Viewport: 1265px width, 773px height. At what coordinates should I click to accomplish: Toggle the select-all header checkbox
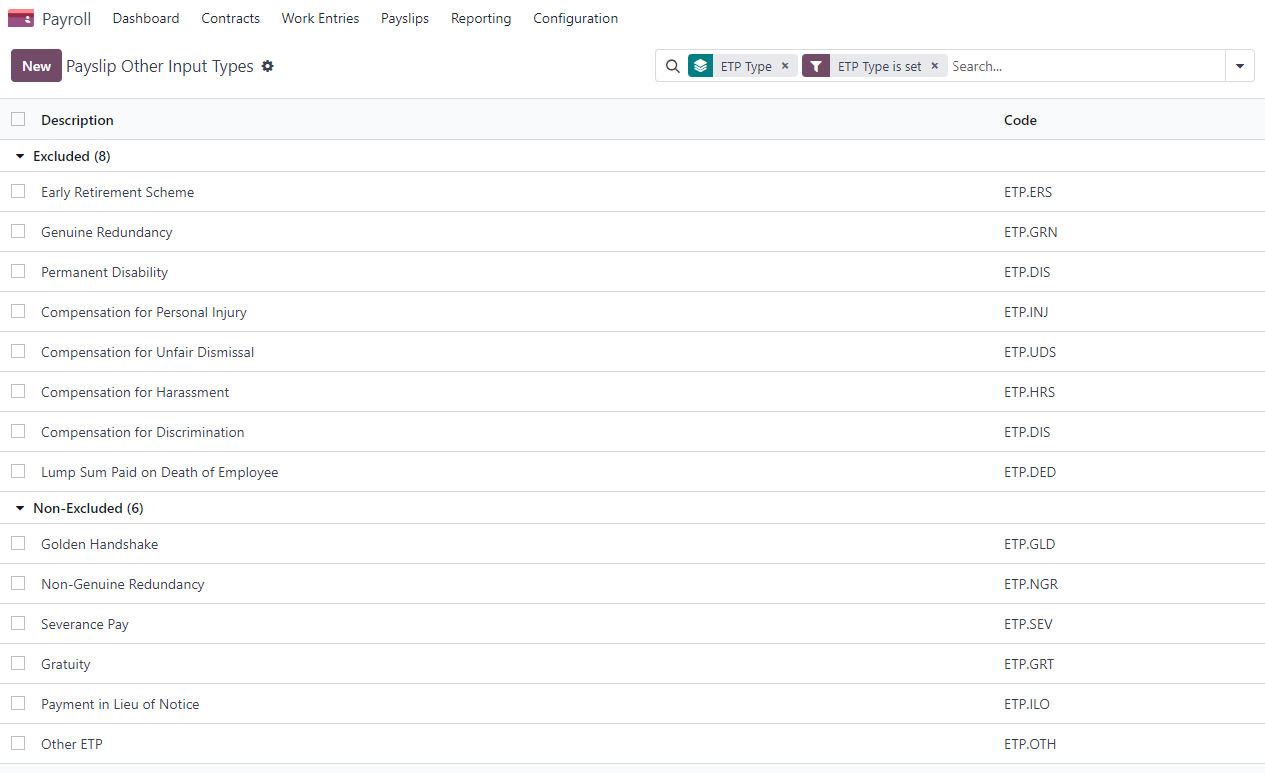click(18, 119)
